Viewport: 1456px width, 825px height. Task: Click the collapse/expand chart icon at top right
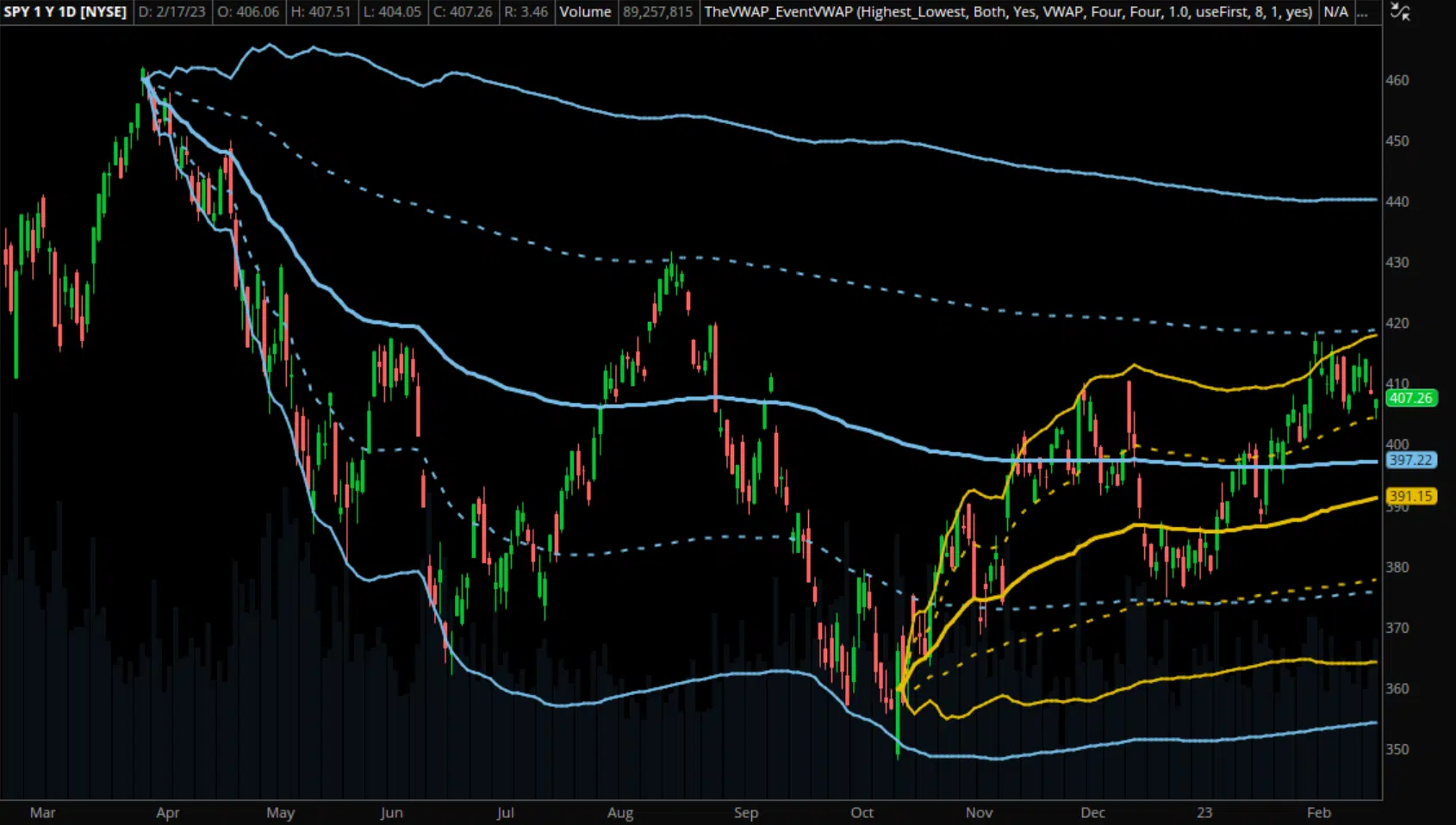coord(1401,12)
